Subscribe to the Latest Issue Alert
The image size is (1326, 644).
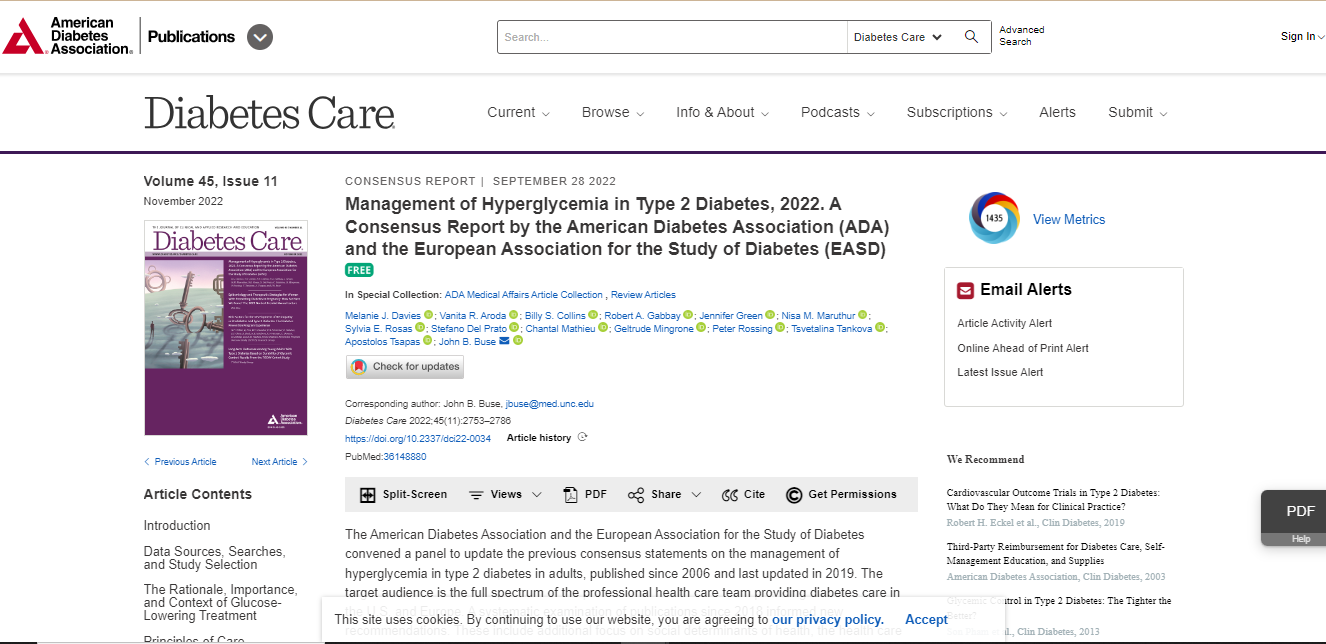(1001, 371)
